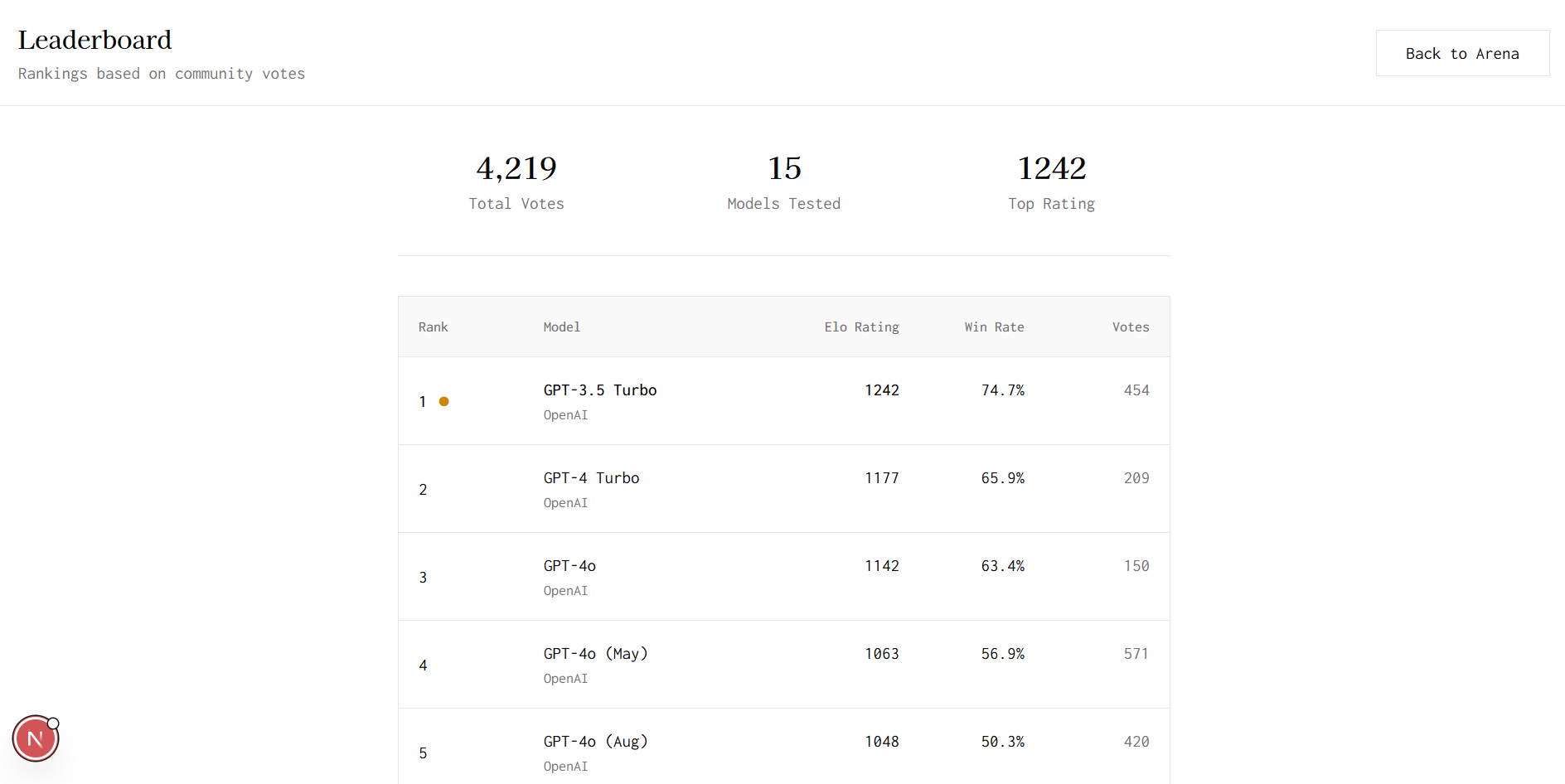The height and width of the screenshot is (784, 1565).
Task: Click the Win Rate column header
Action: coord(994,327)
